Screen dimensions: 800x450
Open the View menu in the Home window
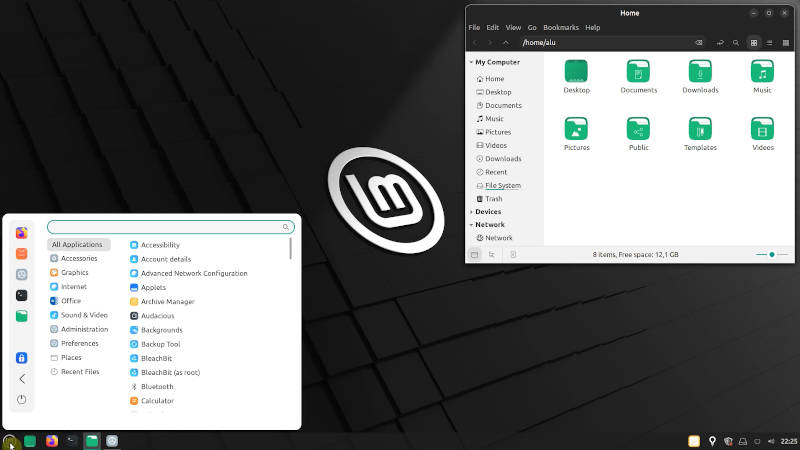[513, 28]
